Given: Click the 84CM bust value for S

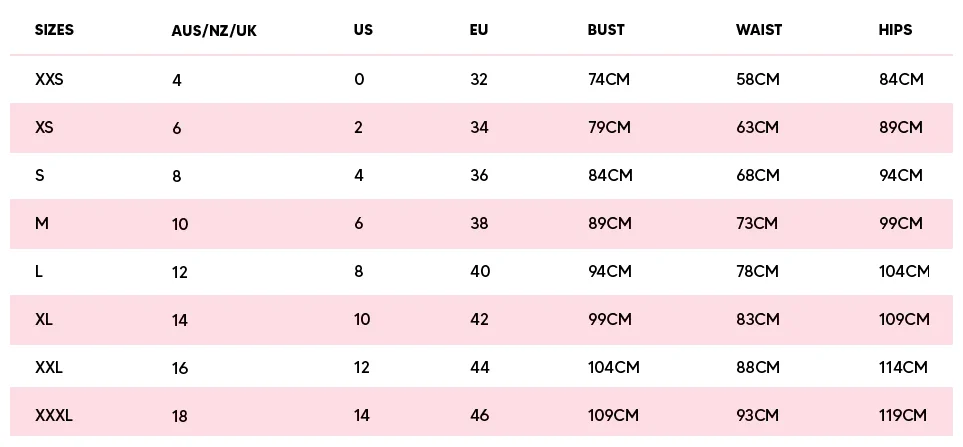Looking at the screenshot, I should click(x=609, y=175).
